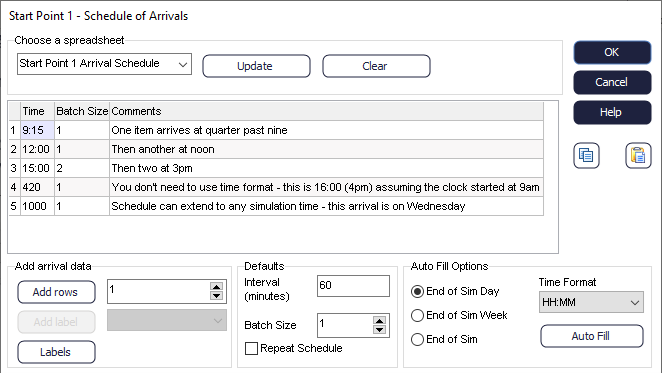662x373 pixels.
Task: Click the Update button
Action: coord(256,66)
